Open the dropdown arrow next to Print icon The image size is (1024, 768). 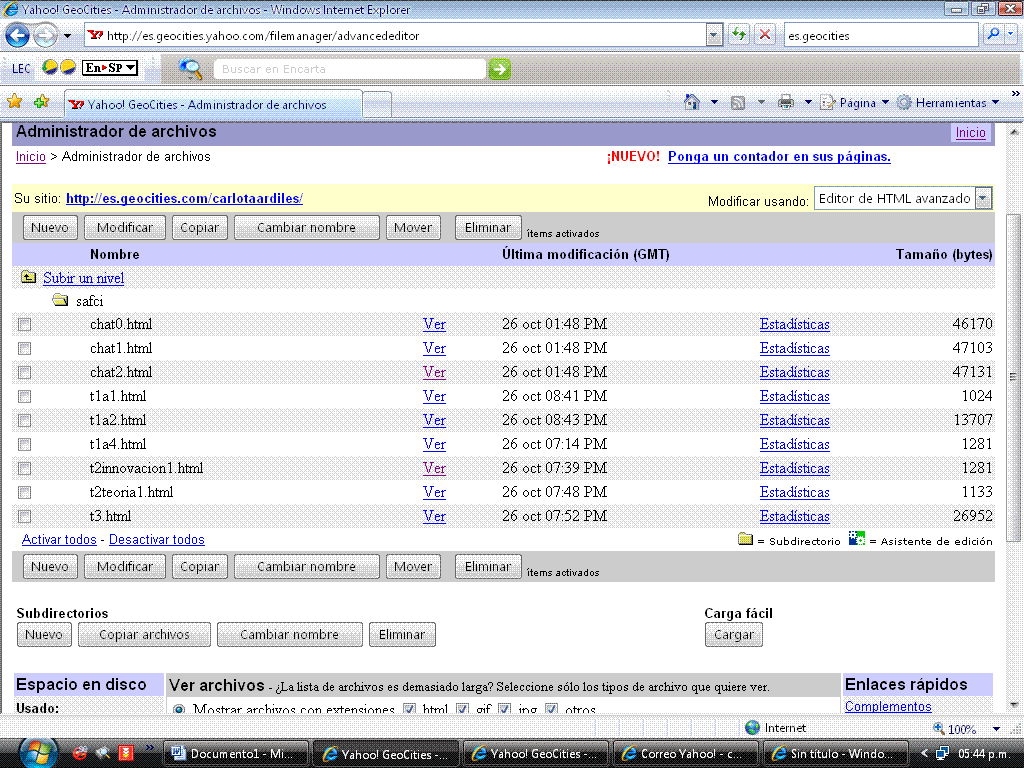click(808, 103)
